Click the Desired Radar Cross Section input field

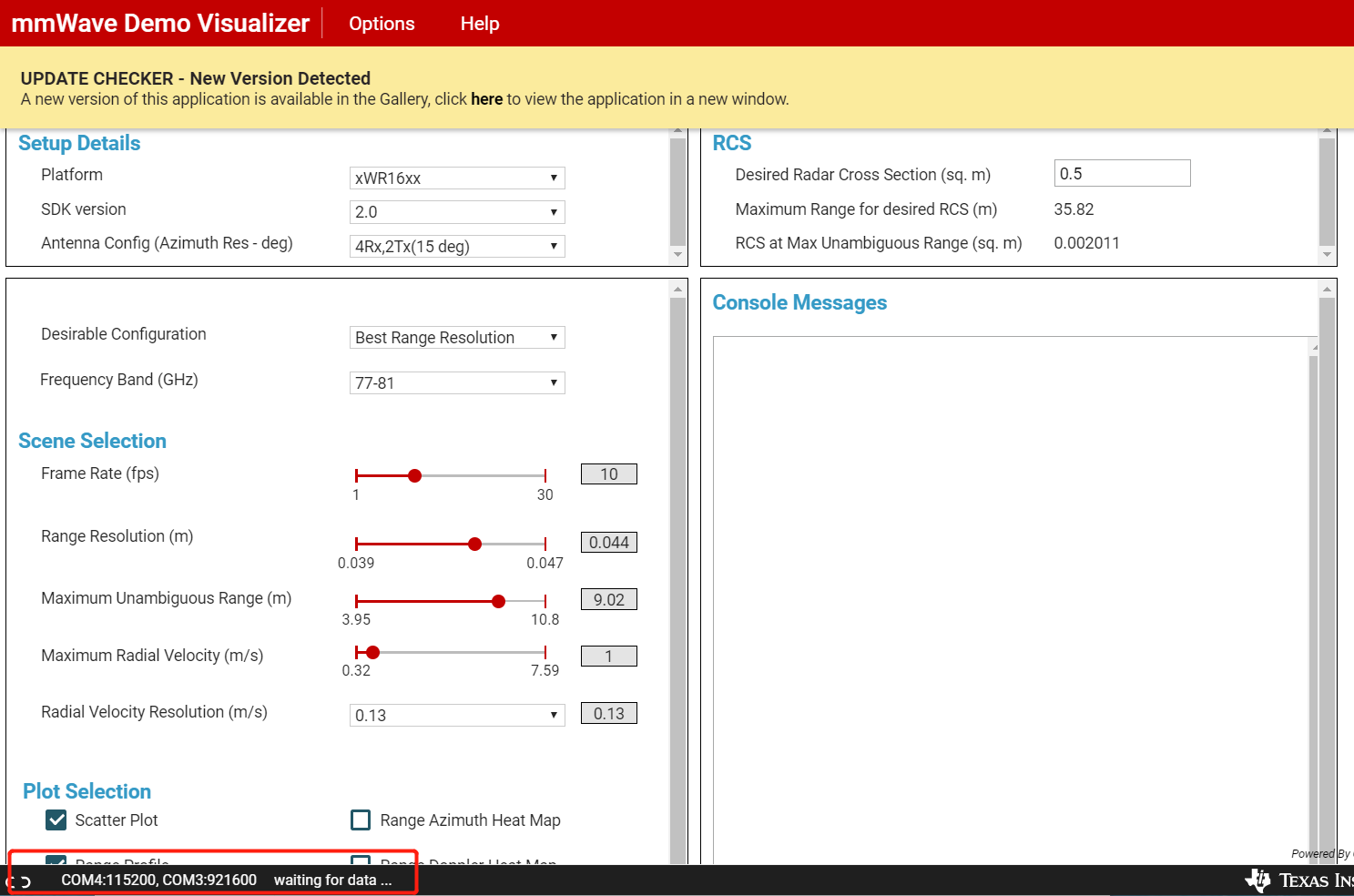click(1122, 173)
